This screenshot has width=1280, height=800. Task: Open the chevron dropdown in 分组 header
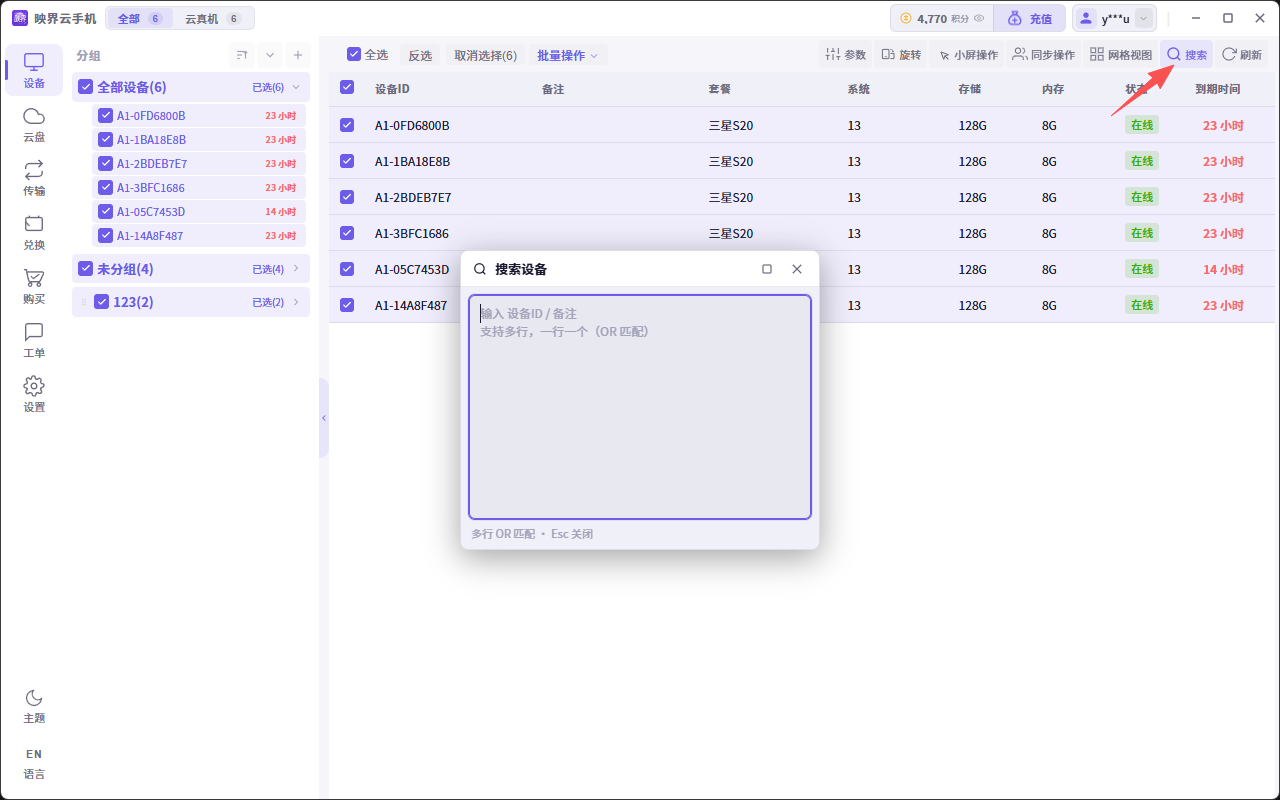(x=269, y=55)
